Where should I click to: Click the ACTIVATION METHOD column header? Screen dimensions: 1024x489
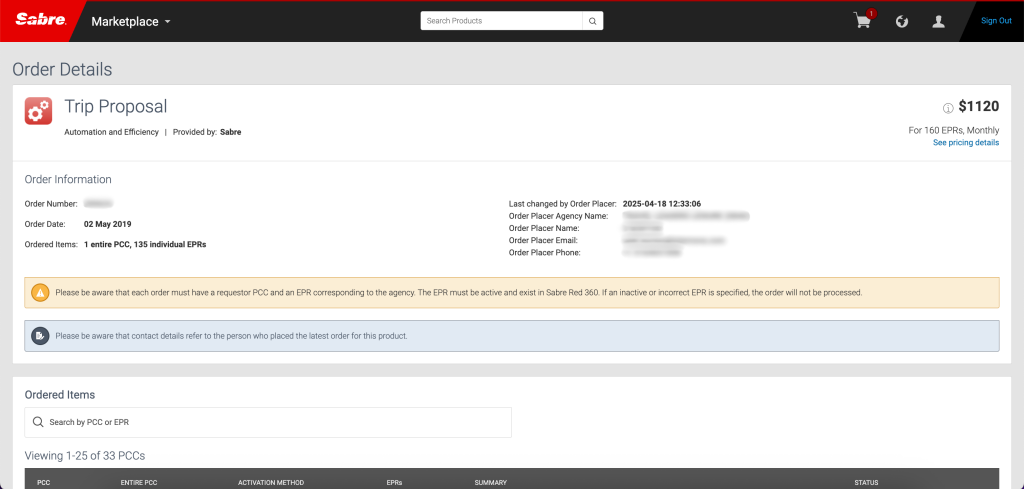pos(271,482)
